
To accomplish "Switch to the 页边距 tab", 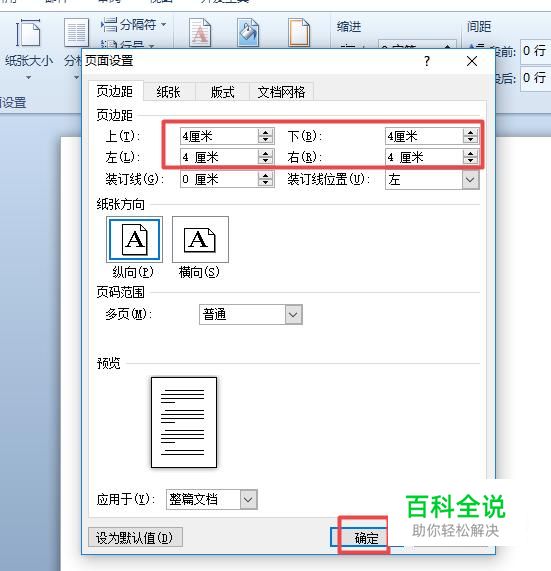I will [115, 91].
